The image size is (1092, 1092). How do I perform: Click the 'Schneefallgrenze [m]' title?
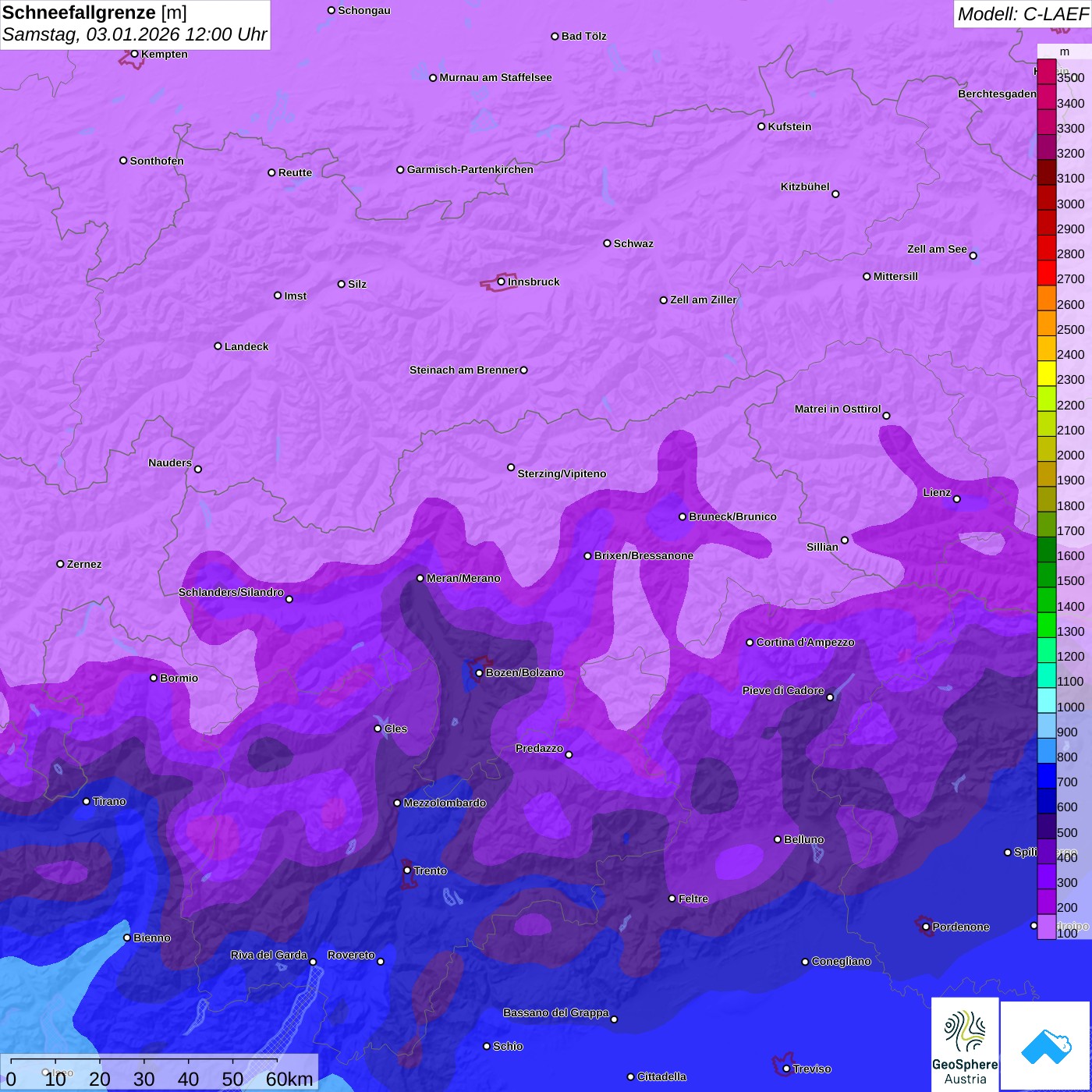[x=94, y=13]
